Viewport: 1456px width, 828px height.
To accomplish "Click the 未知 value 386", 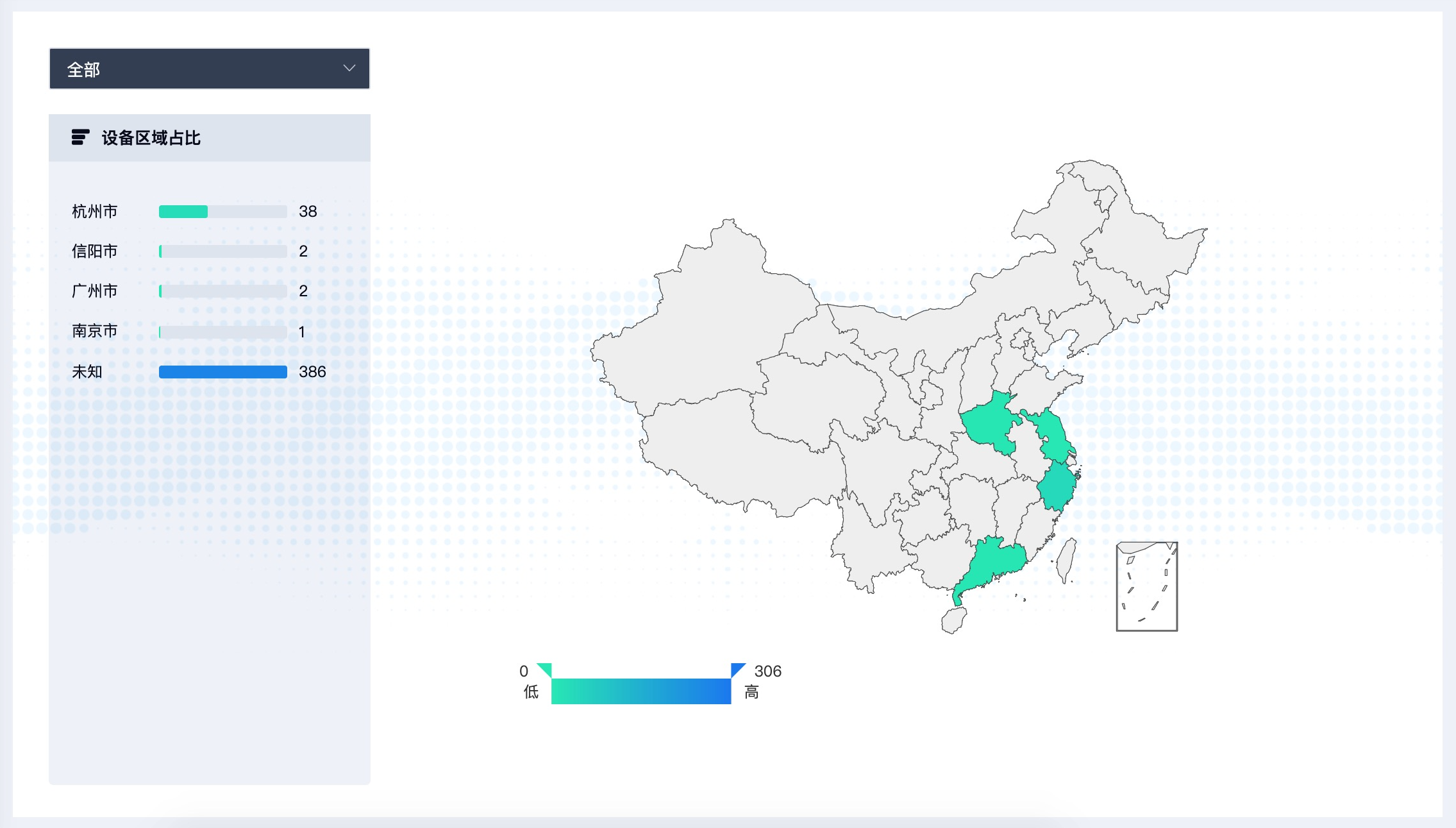I will point(312,372).
